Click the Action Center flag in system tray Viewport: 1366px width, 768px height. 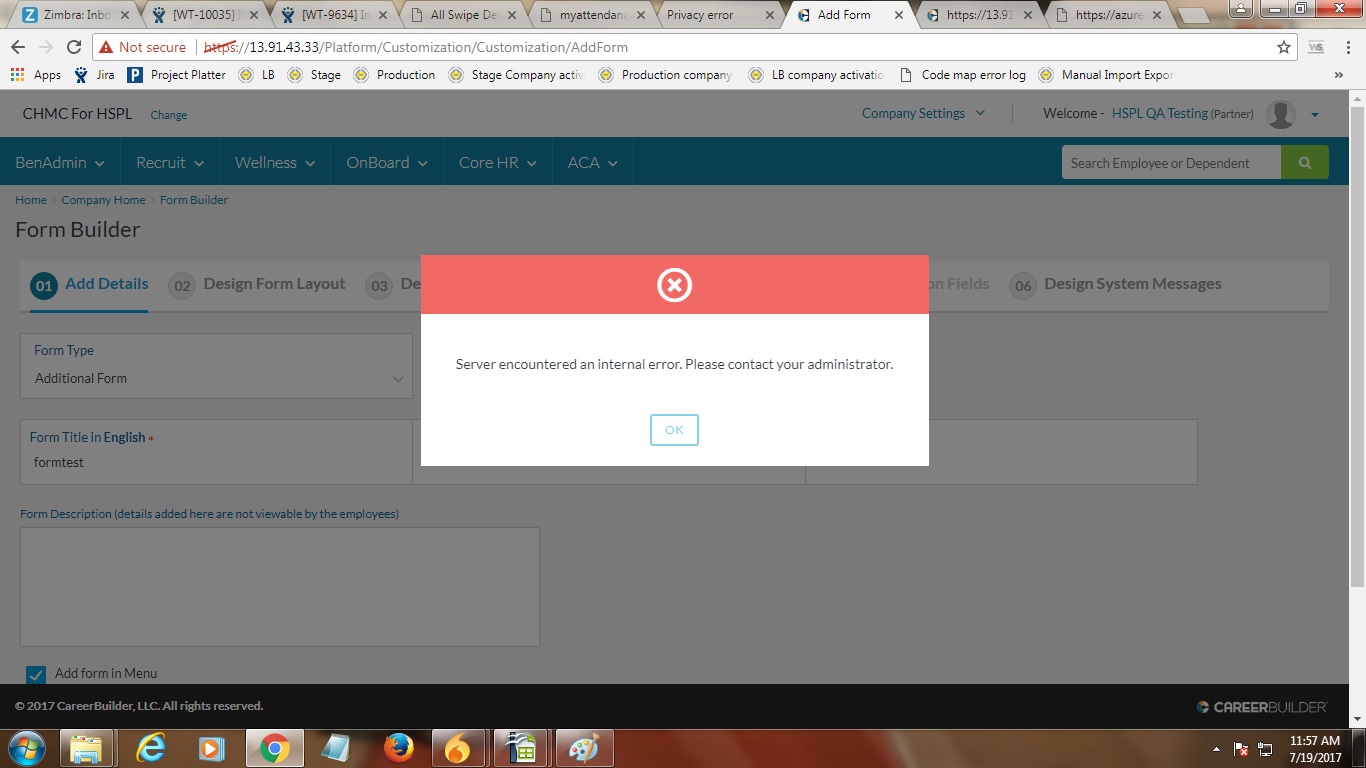[x=1238, y=747]
